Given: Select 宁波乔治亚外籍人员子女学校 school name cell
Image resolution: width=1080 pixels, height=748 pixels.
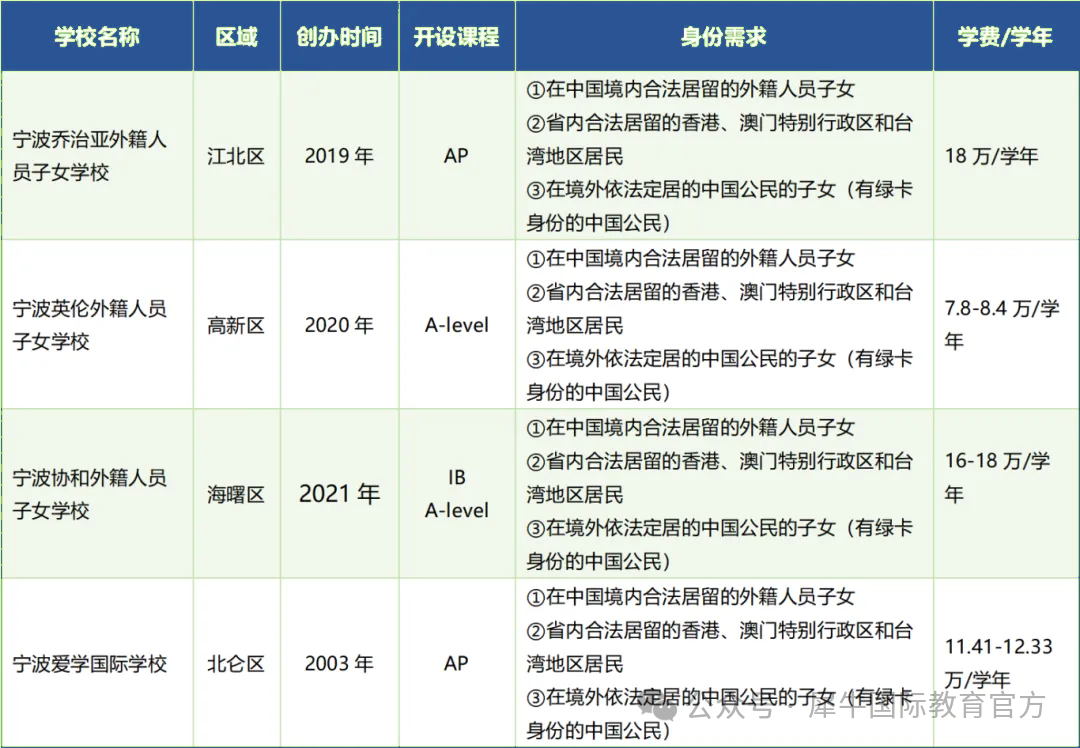Looking at the screenshot, I should point(97,156).
